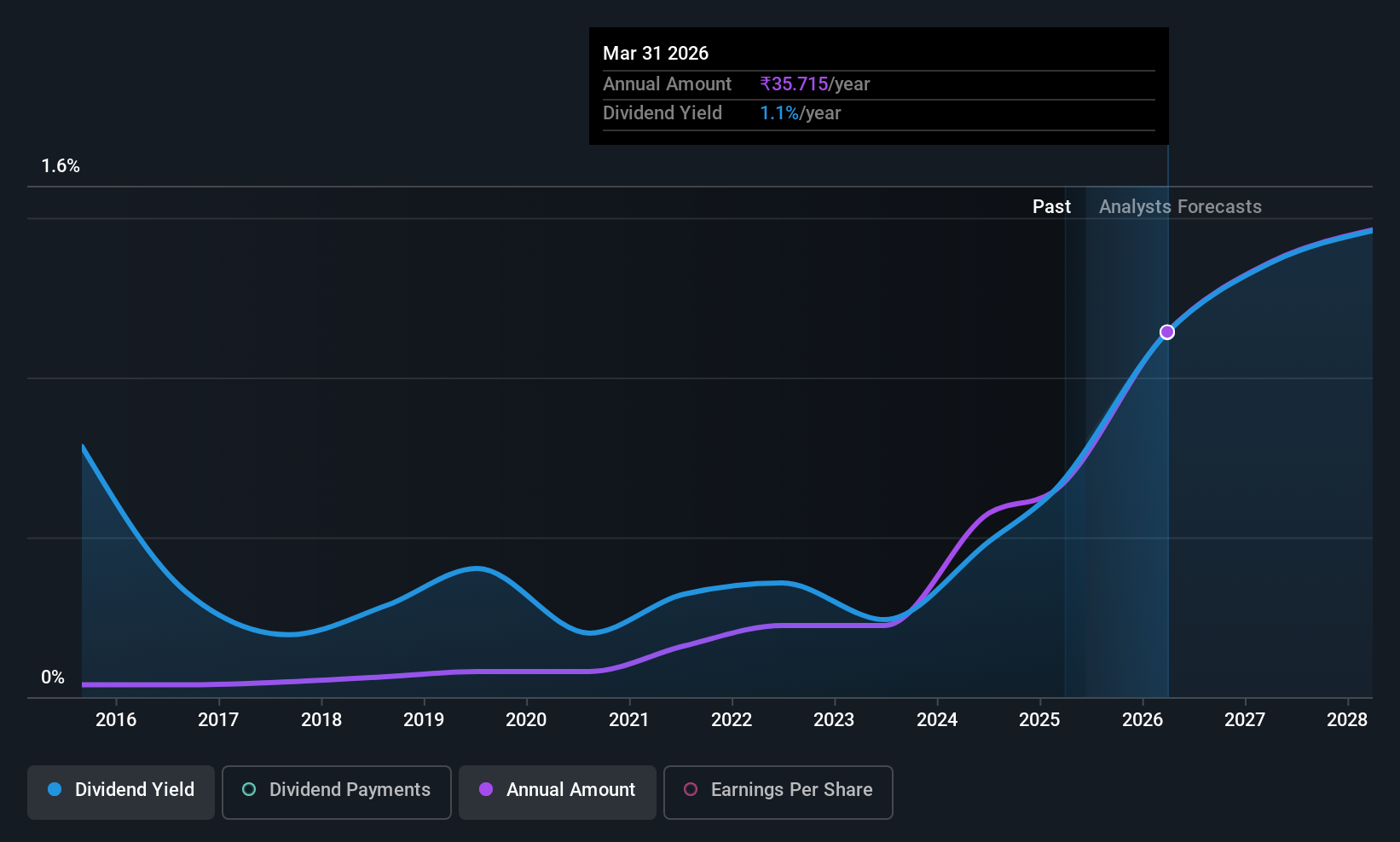Select the 2026 x-axis year label
Viewport: 1400px width, 842px height.
coord(1143,720)
